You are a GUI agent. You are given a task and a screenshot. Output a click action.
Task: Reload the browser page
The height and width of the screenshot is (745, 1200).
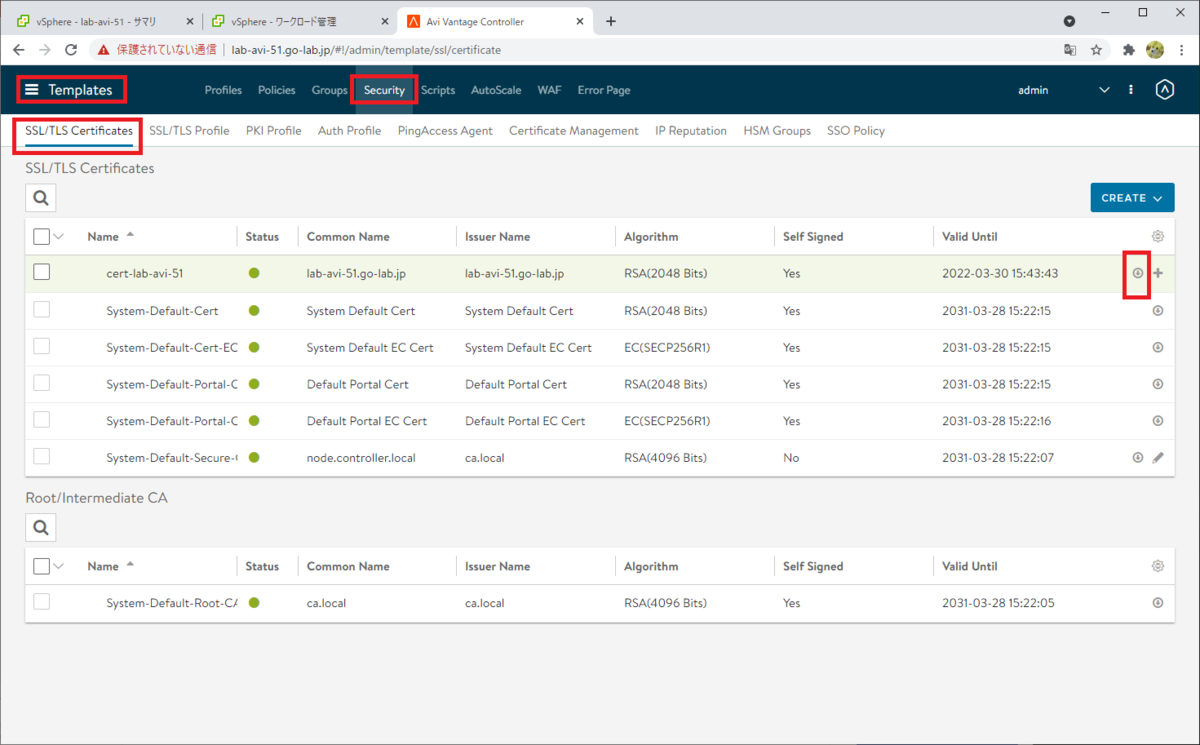71,49
